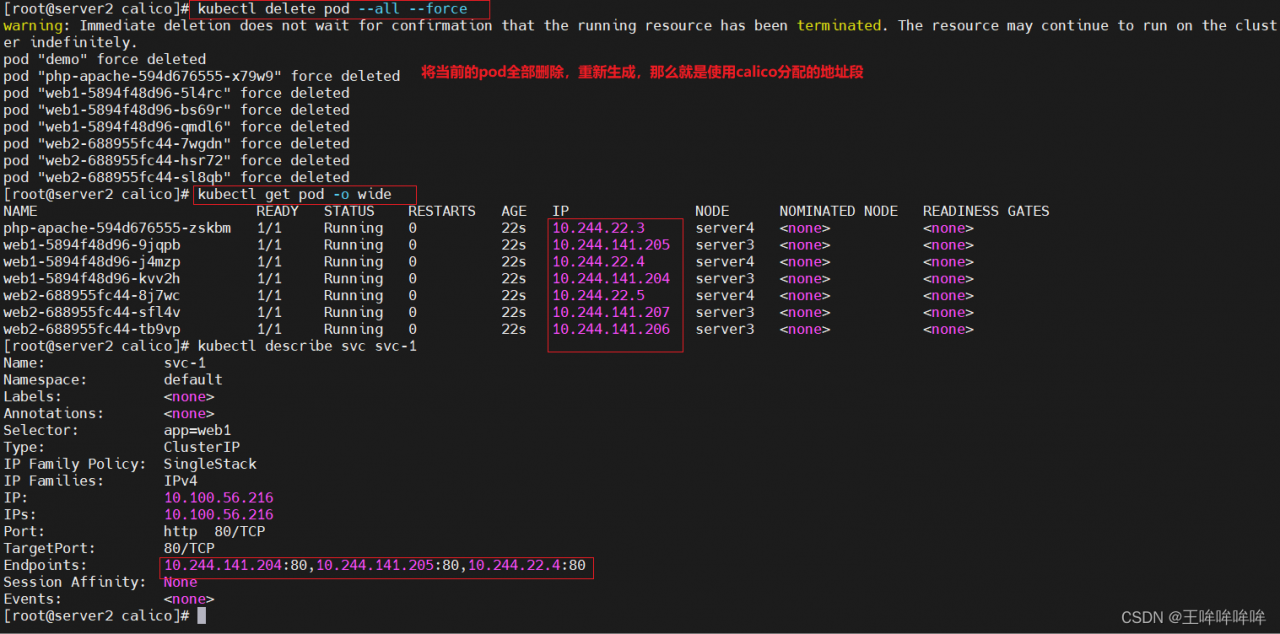Click pod IP 10.244.22.5
Viewport: 1280px width, 634px height.
pos(598,295)
